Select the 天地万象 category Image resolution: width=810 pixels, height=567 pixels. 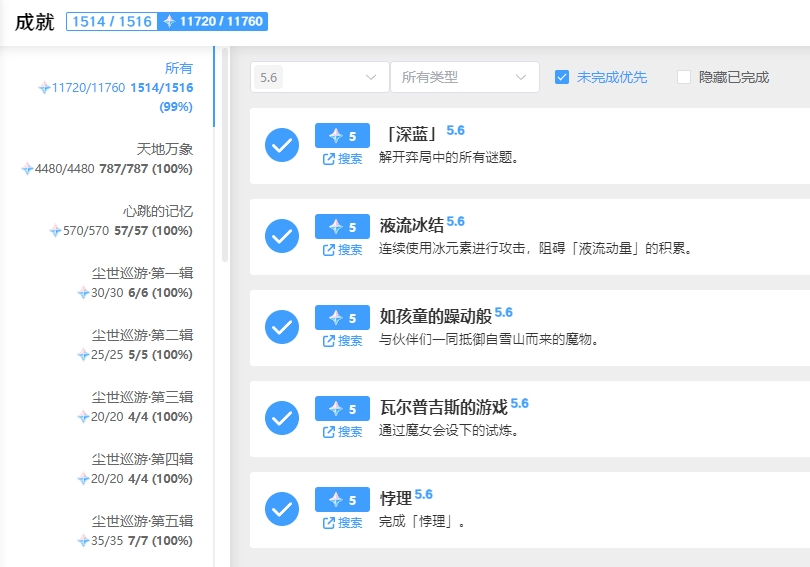coord(106,159)
